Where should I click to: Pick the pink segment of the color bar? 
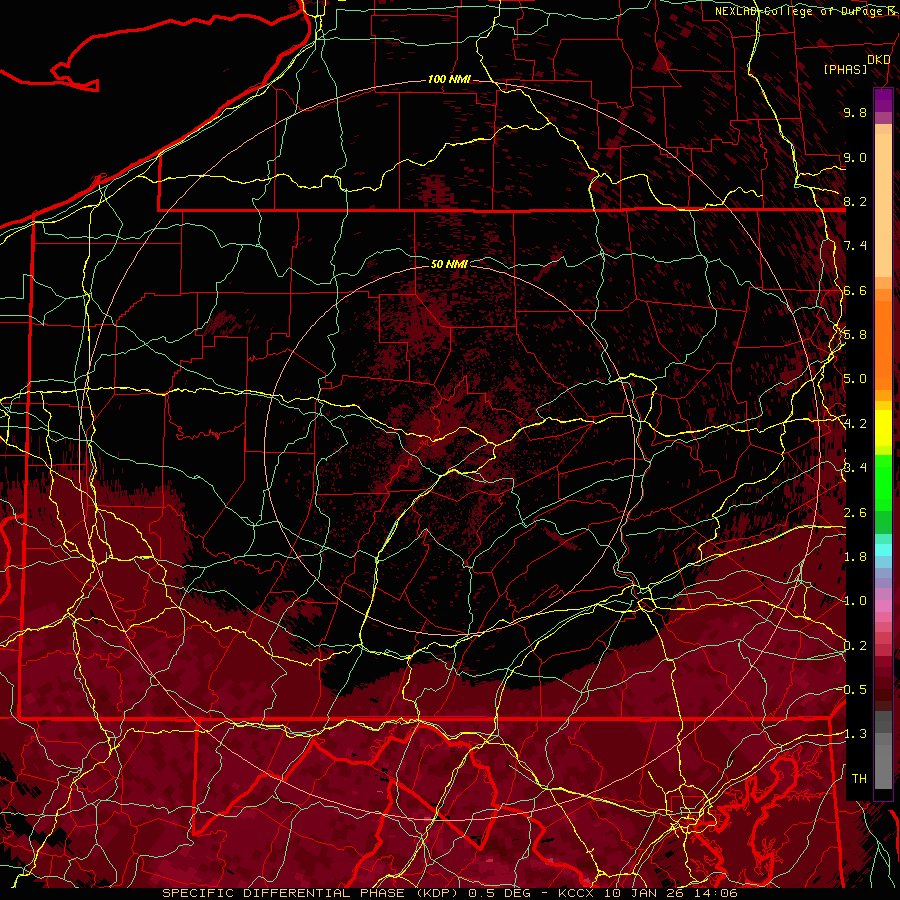(x=883, y=606)
